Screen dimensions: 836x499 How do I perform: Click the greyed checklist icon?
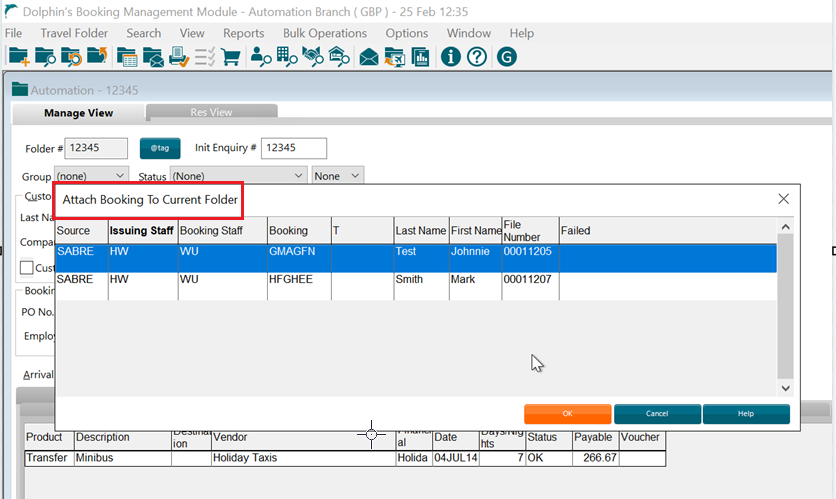coord(205,57)
